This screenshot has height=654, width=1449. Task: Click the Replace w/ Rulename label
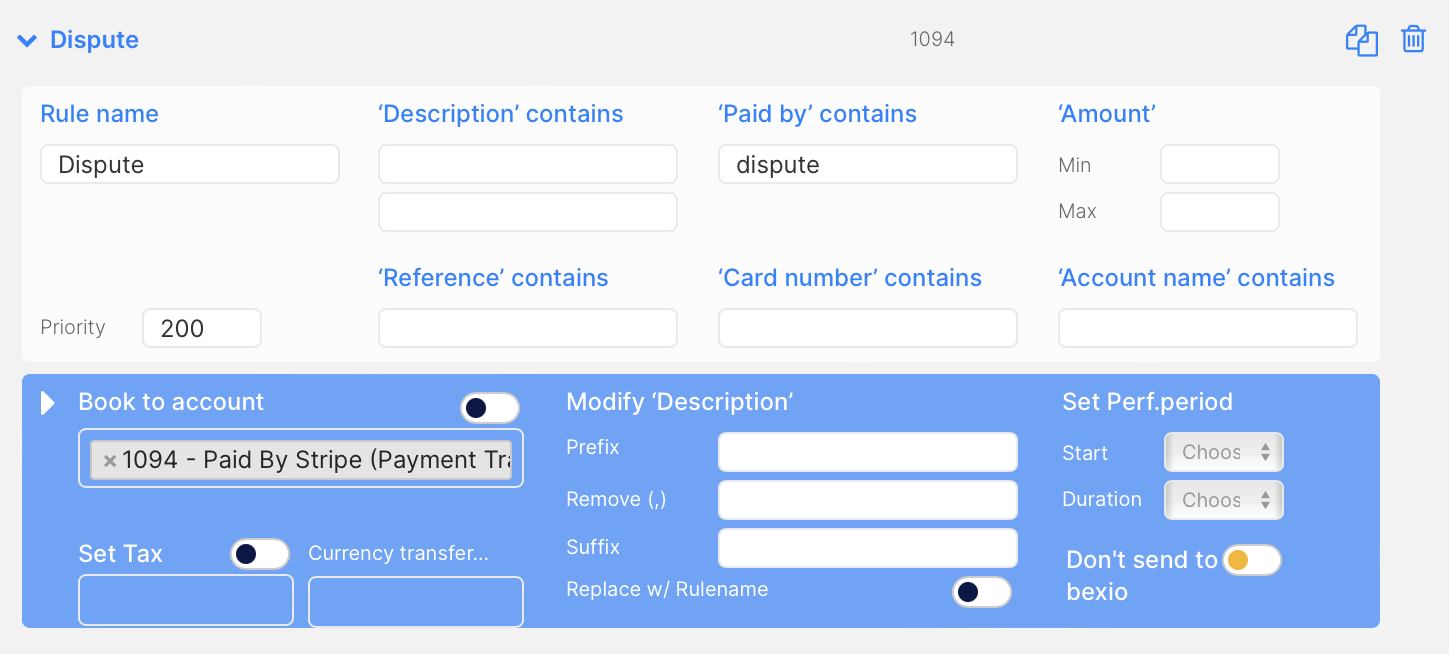click(x=667, y=589)
